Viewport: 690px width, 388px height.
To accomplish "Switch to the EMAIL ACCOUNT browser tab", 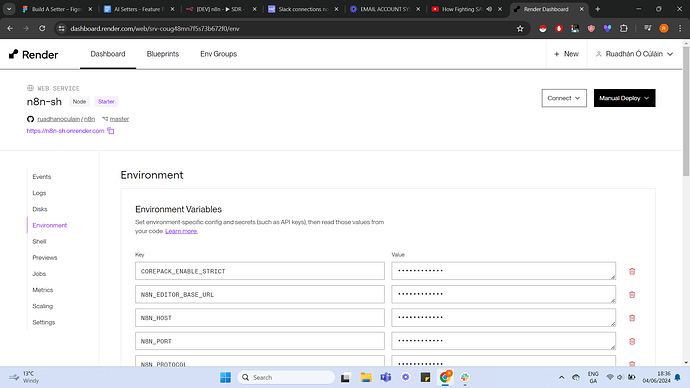I will point(385,9).
